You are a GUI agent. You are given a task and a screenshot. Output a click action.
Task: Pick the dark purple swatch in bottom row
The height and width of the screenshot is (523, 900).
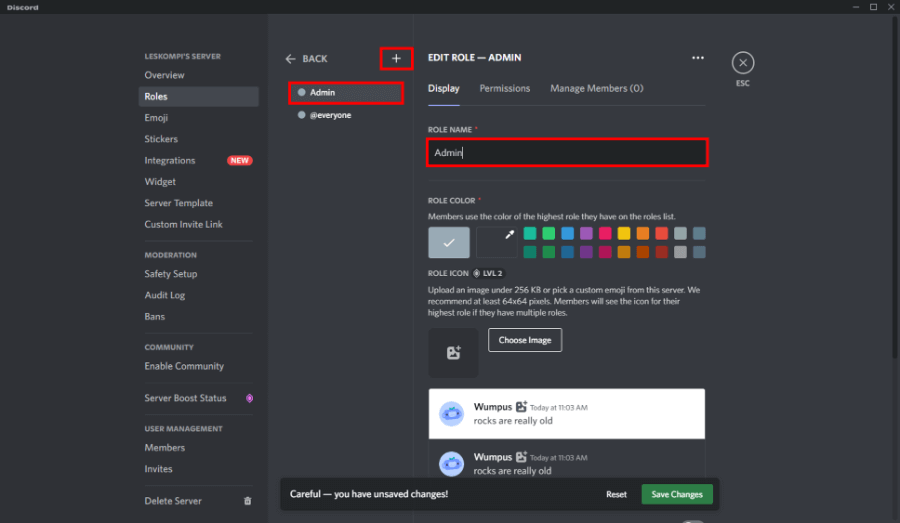point(586,252)
